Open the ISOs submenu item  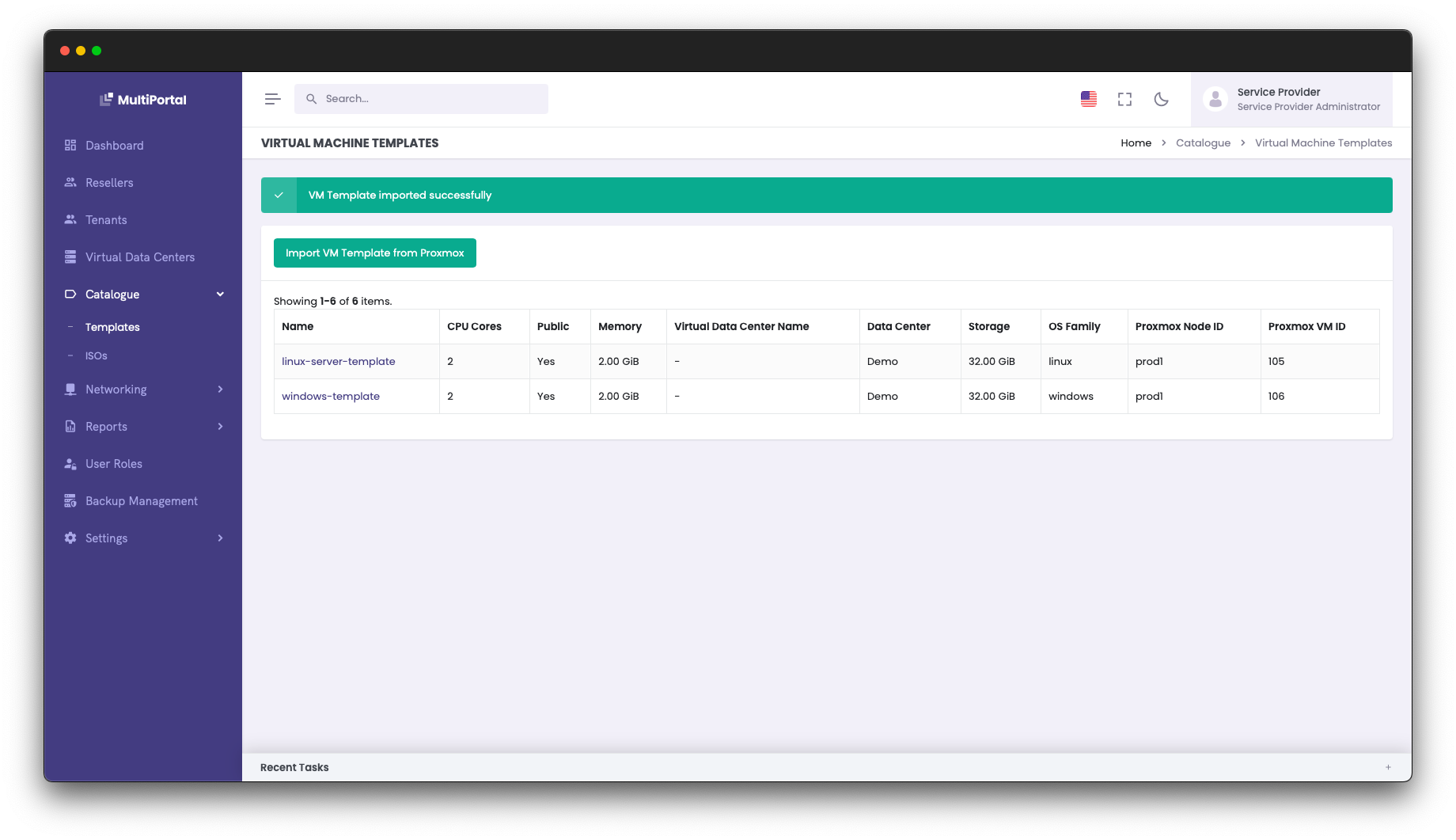point(97,356)
